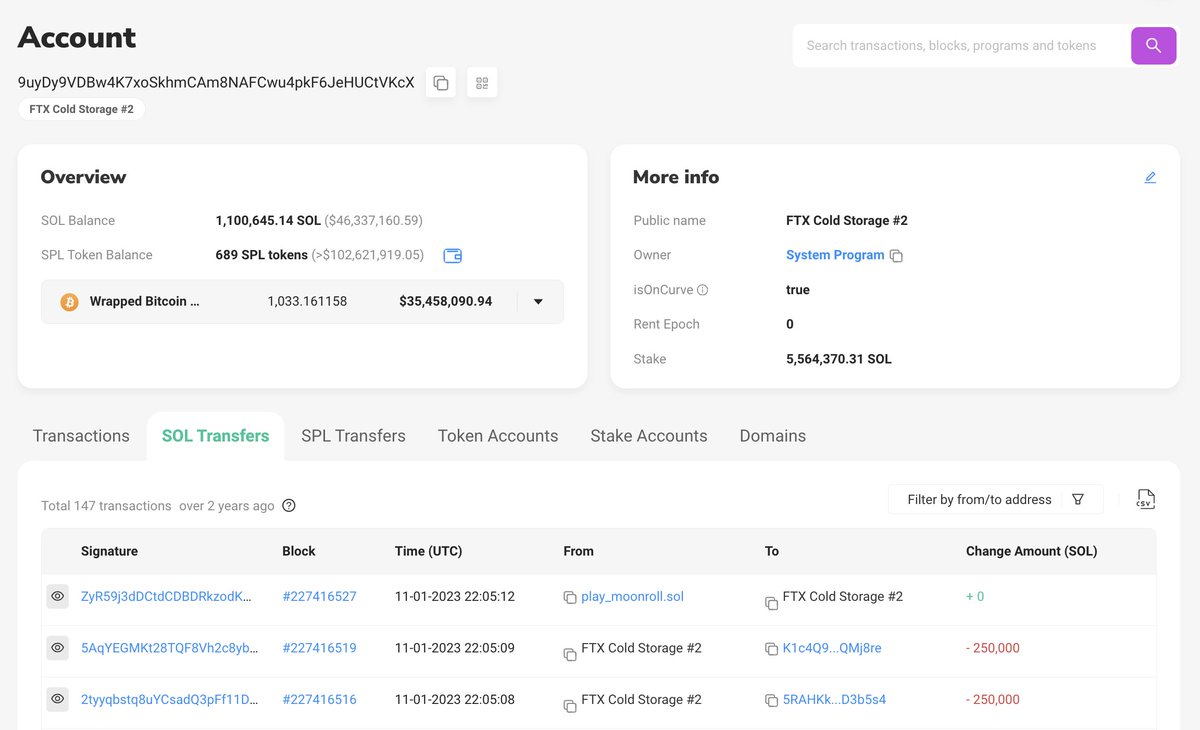Image resolution: width=1200 pixels, height=730 pixels.
Task: Expand the Wrapped Bitcoin token dropdown
Action: coord(538,301)
